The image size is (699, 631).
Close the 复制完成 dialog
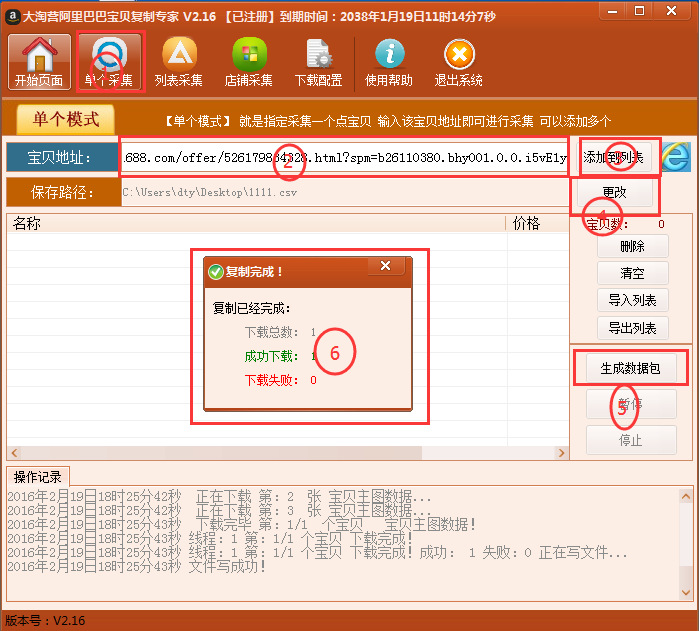pos(386,266)
